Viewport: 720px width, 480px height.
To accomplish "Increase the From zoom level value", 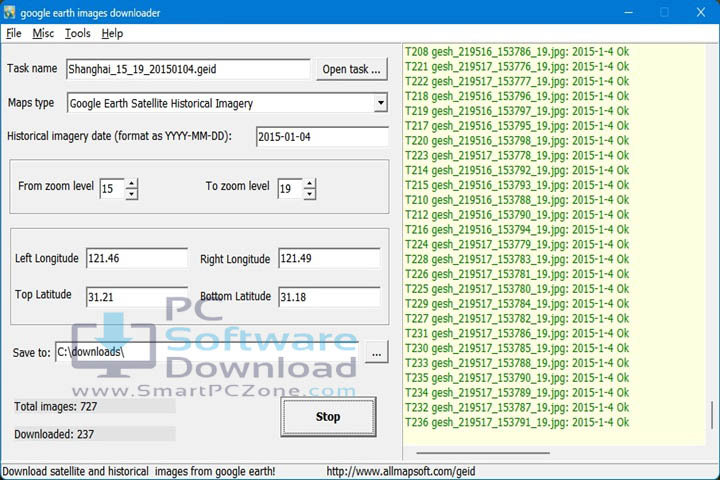I will (x=132, y=184).
